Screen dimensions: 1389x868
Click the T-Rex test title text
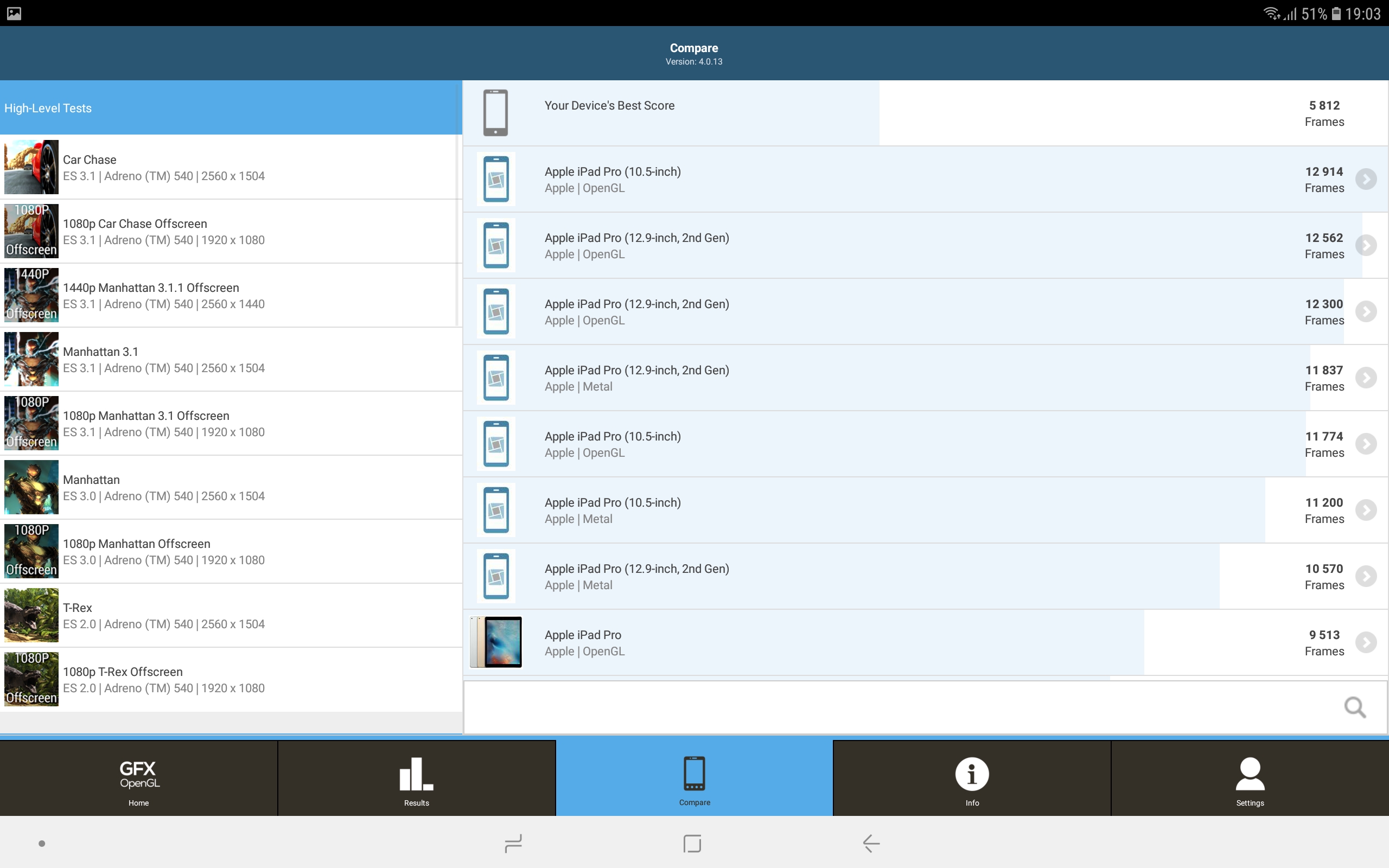(x=78, y=608)
